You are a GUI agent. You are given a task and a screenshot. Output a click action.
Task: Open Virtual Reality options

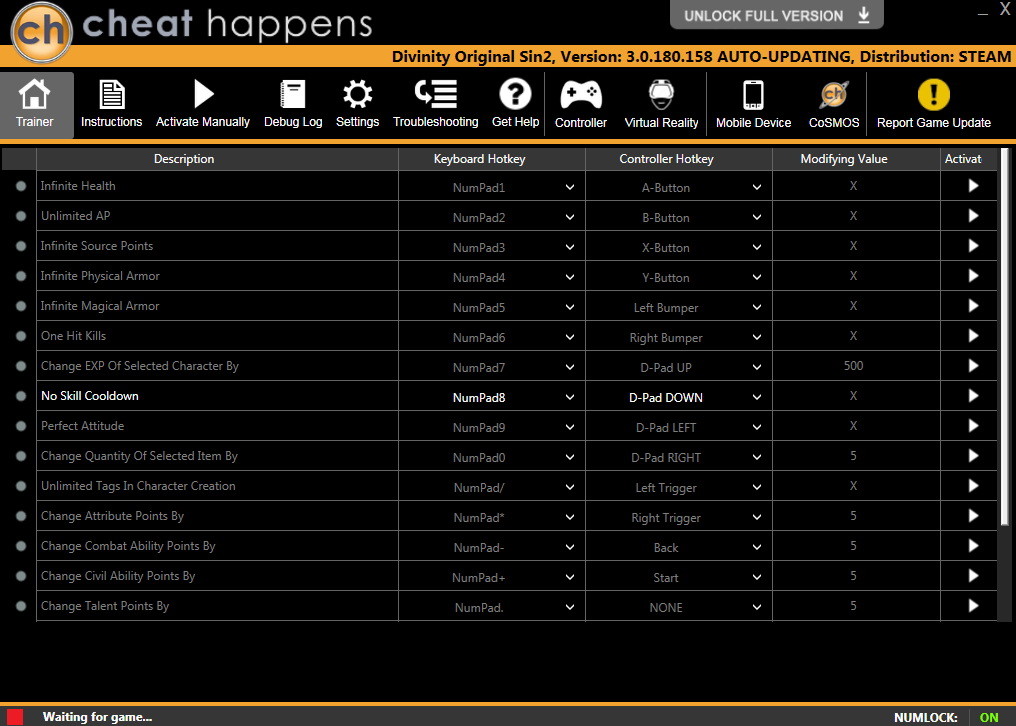662,104
